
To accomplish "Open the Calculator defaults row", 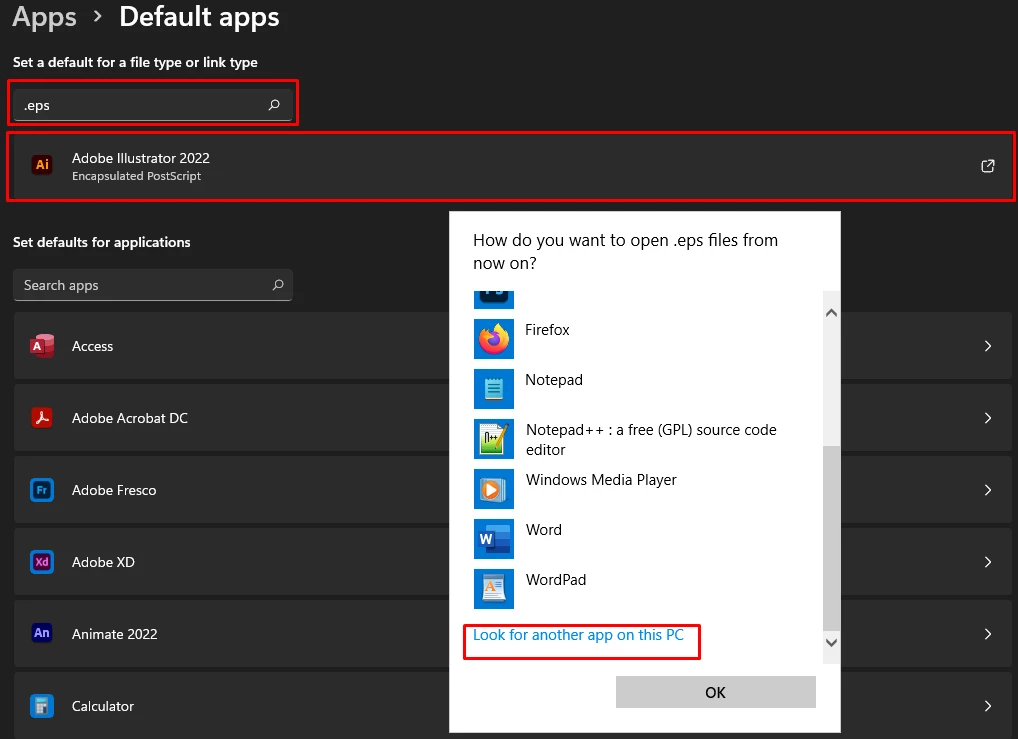I will coord(513,706).
